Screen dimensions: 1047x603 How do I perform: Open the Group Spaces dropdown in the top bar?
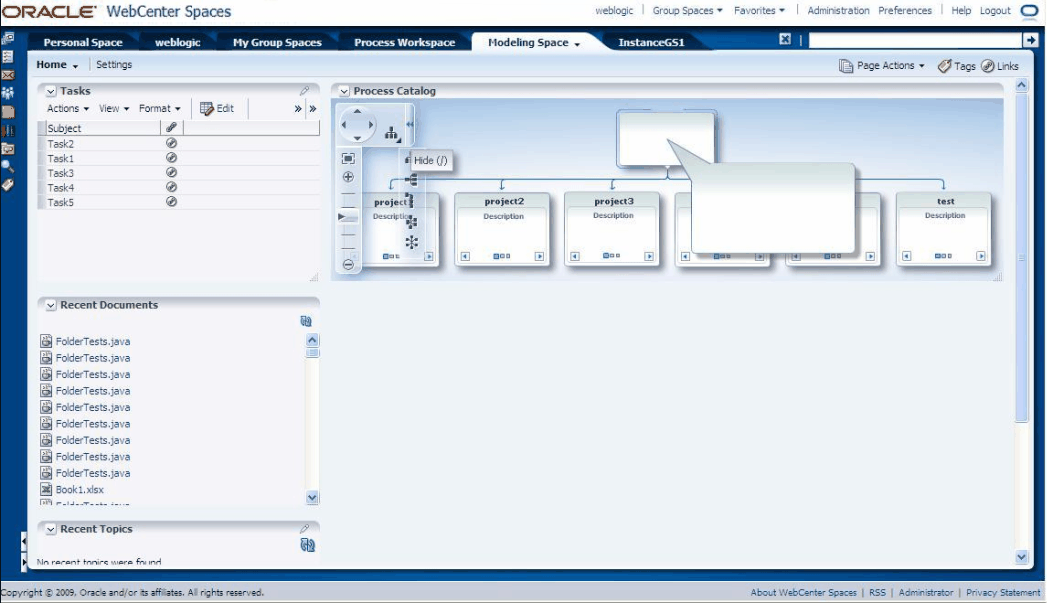pos(687,11)
